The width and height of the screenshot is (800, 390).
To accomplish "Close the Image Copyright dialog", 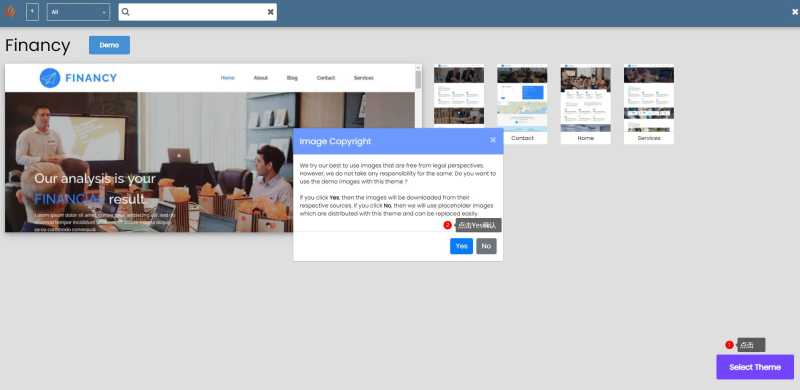I will point(493,140).
